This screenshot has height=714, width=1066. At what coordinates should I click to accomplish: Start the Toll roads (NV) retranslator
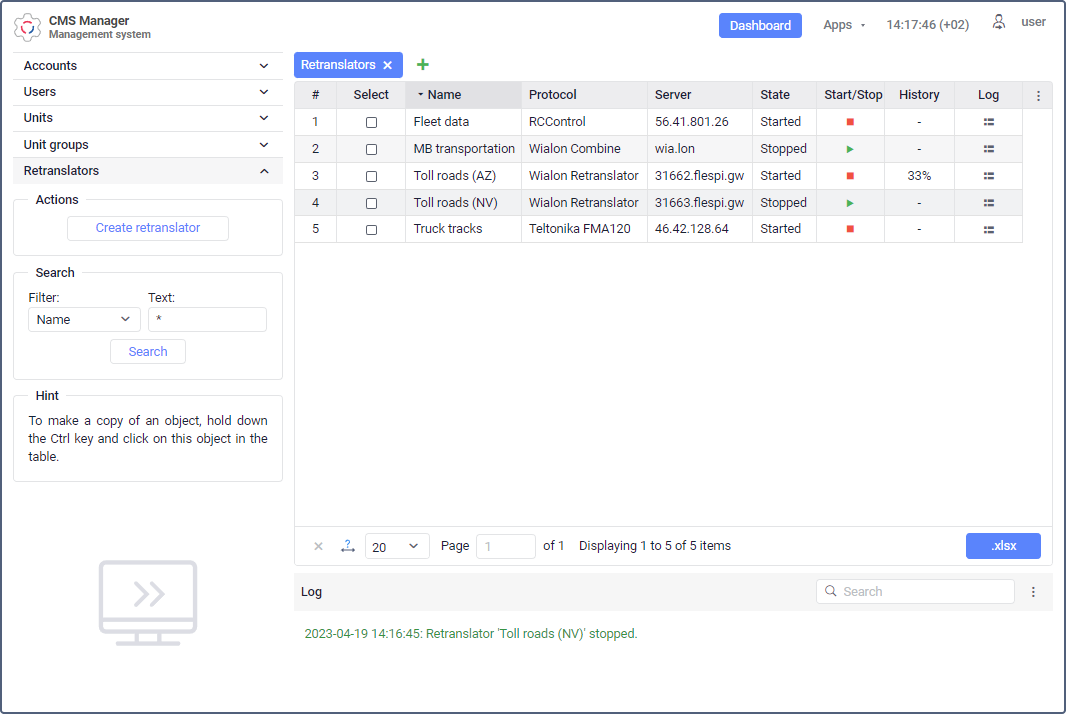click(x=850, y=203)
